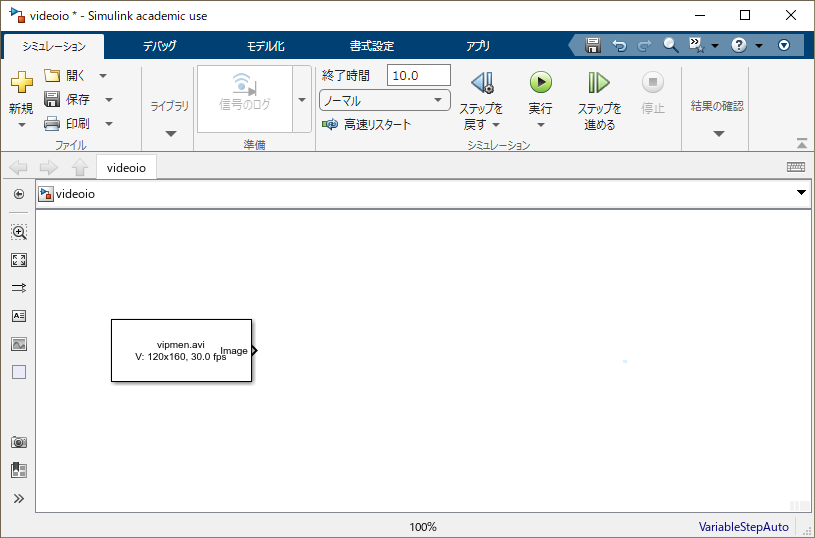Click the Step Back icon

482,83
